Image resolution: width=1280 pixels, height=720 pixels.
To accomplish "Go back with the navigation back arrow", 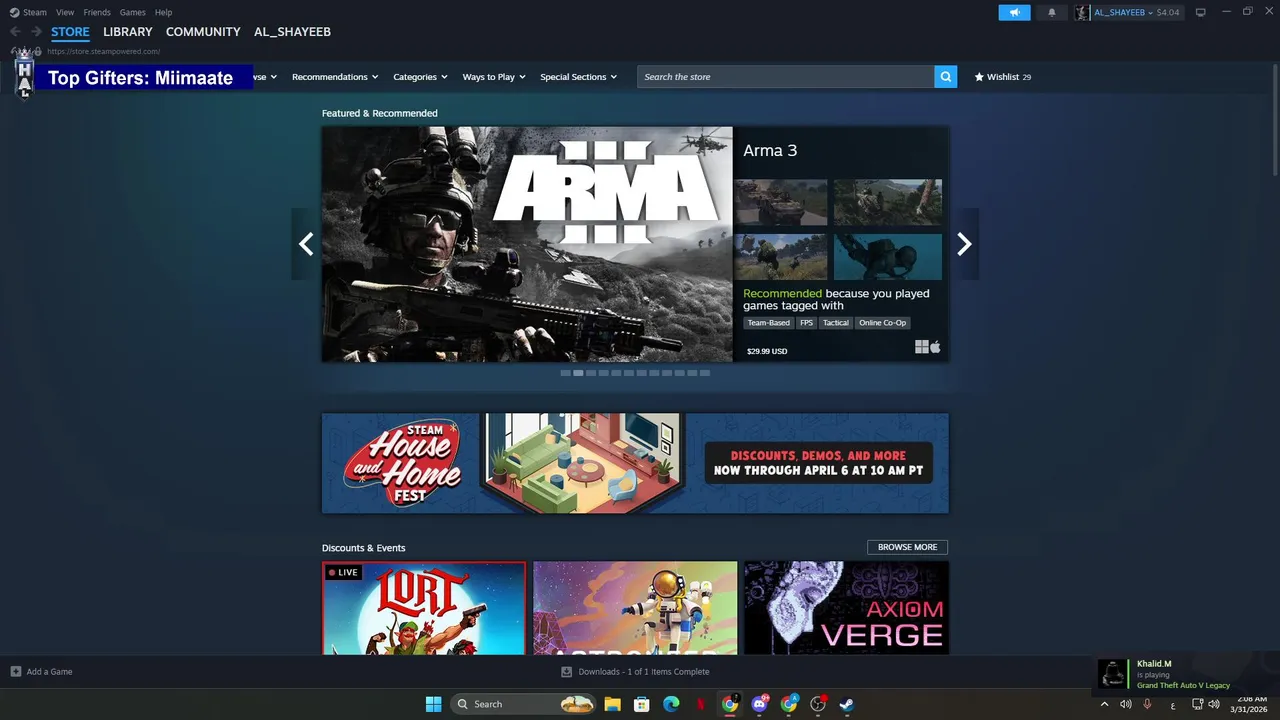I will tap(15, 32).
